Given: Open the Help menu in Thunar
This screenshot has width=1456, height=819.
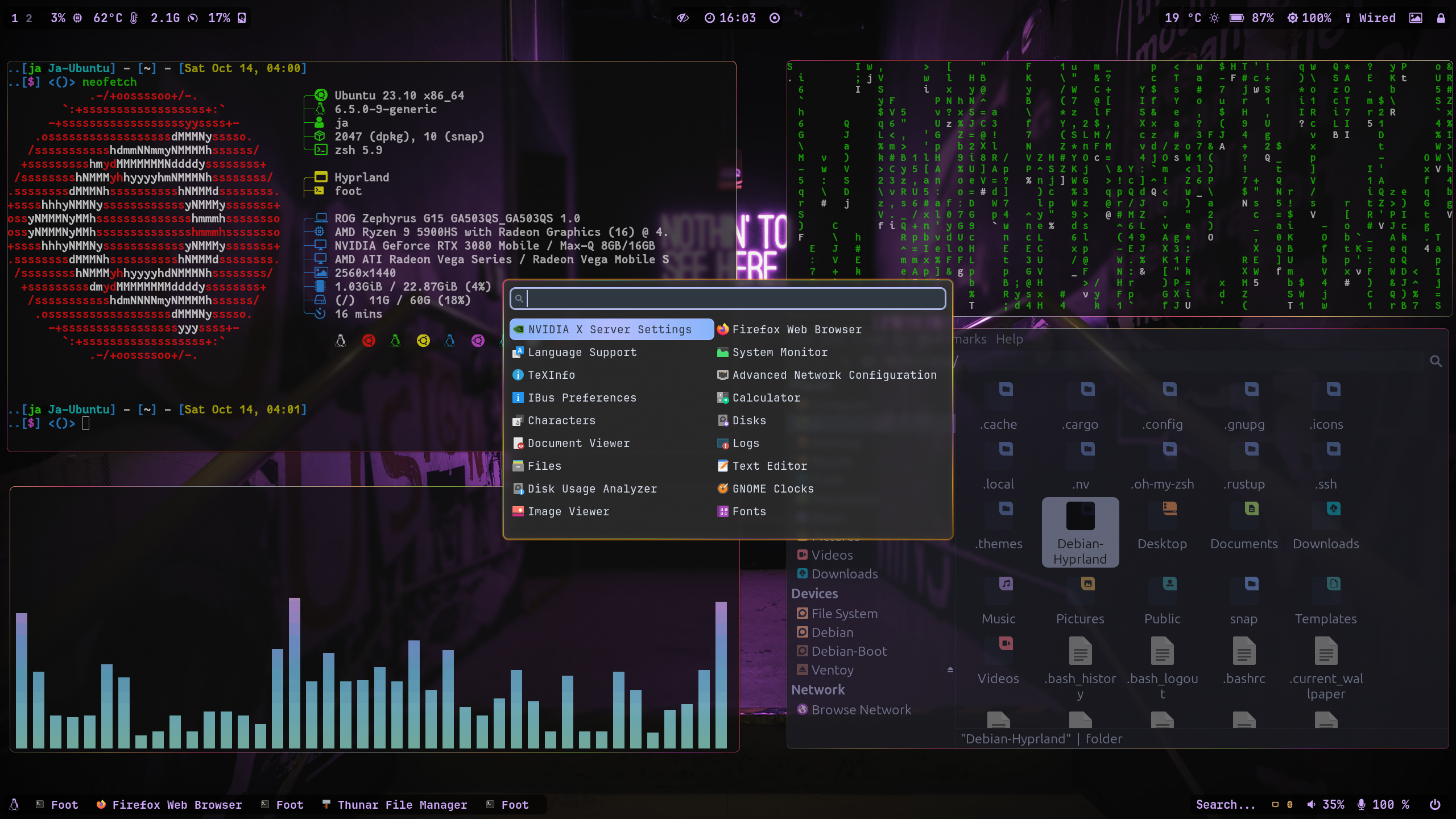Looking at the screenshot, I should (x=1009, y=339).
